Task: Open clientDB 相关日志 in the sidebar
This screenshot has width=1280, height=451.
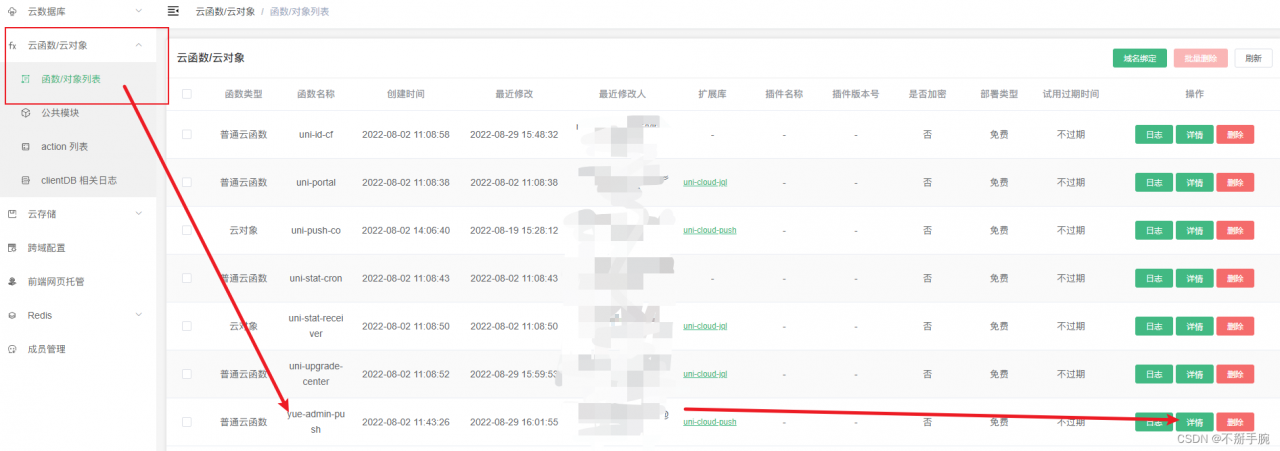Action: (x=78, y=181)
